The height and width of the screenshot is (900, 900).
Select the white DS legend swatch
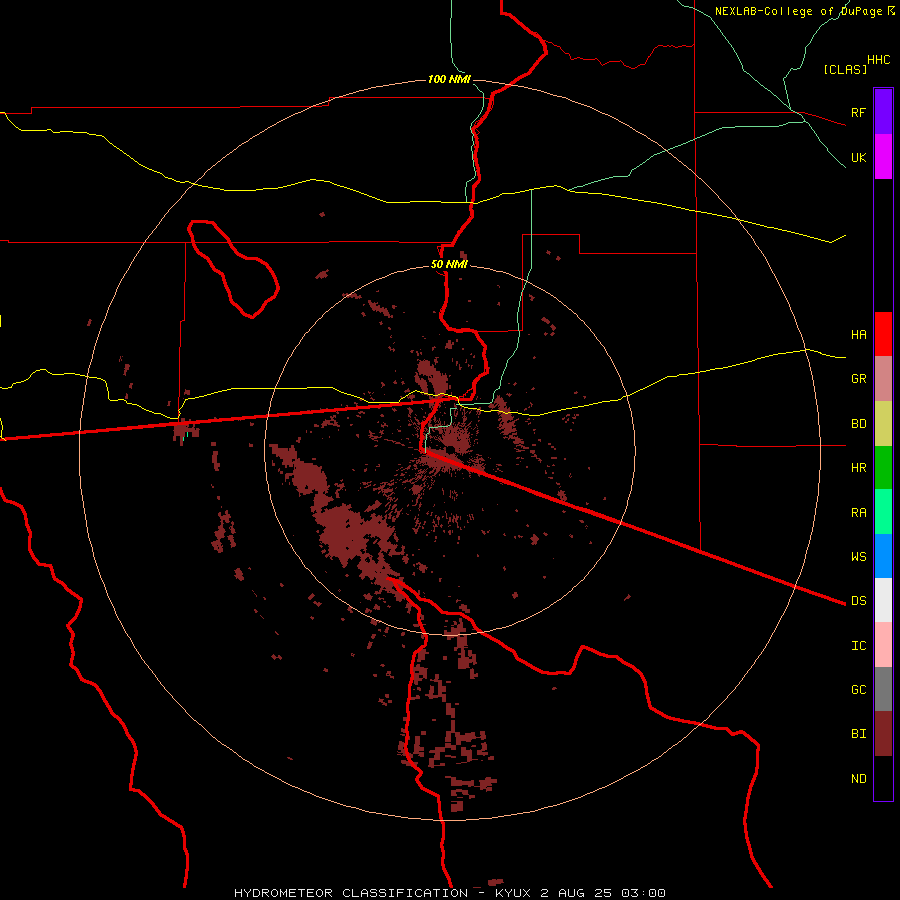[x=883, y=600]
